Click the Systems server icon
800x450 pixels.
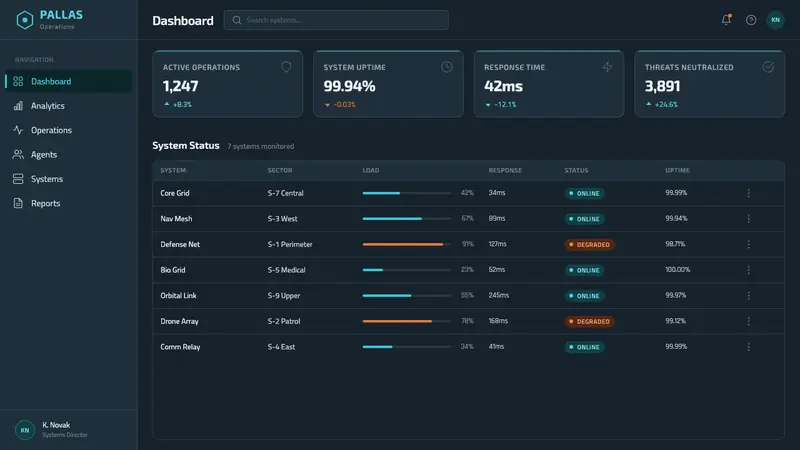18,179
